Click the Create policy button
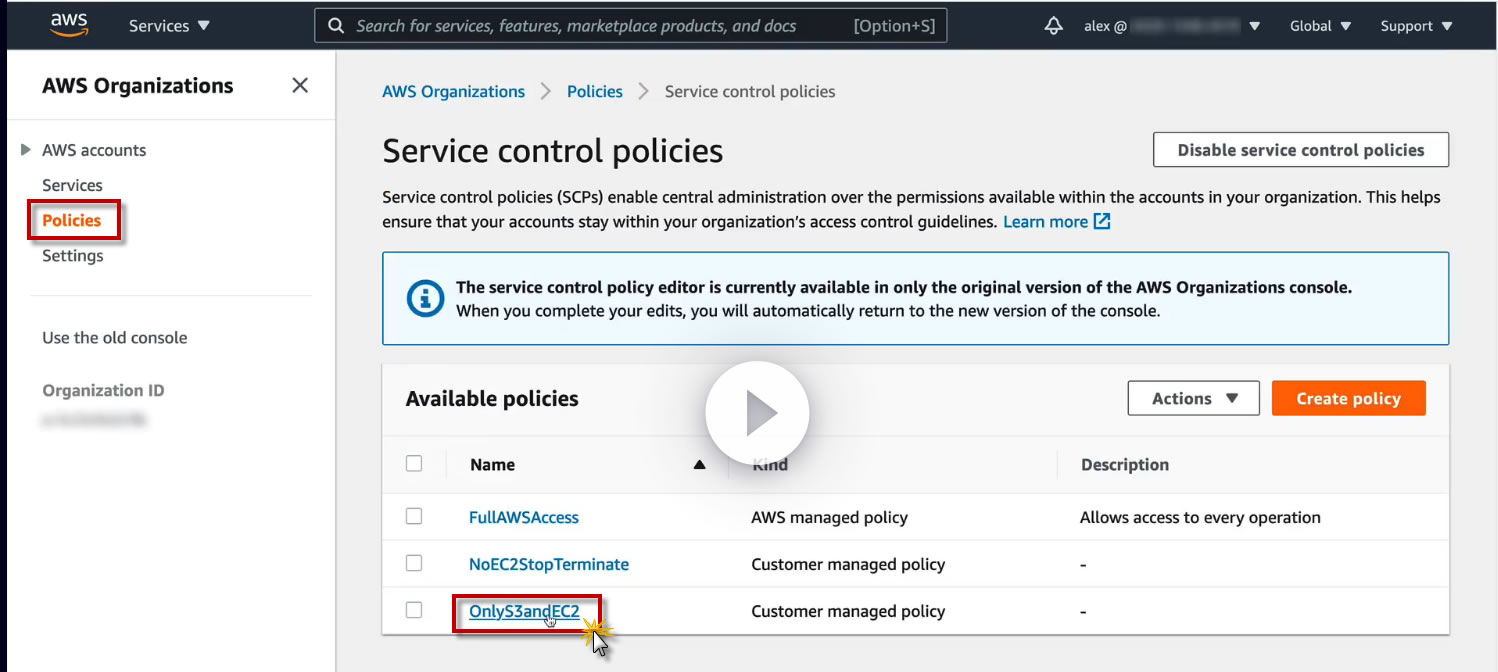 tap(1348, 398)
